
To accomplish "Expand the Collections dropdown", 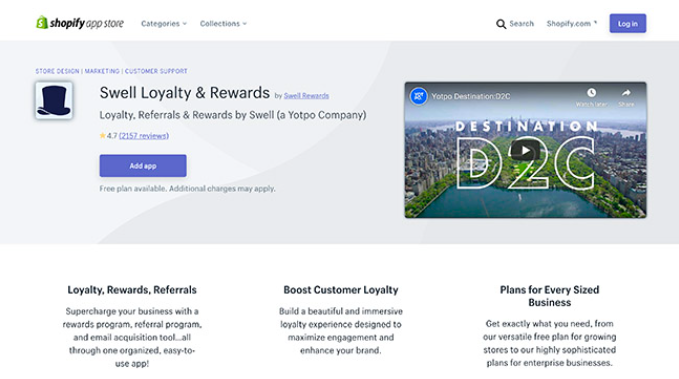I will click(223, 24).
